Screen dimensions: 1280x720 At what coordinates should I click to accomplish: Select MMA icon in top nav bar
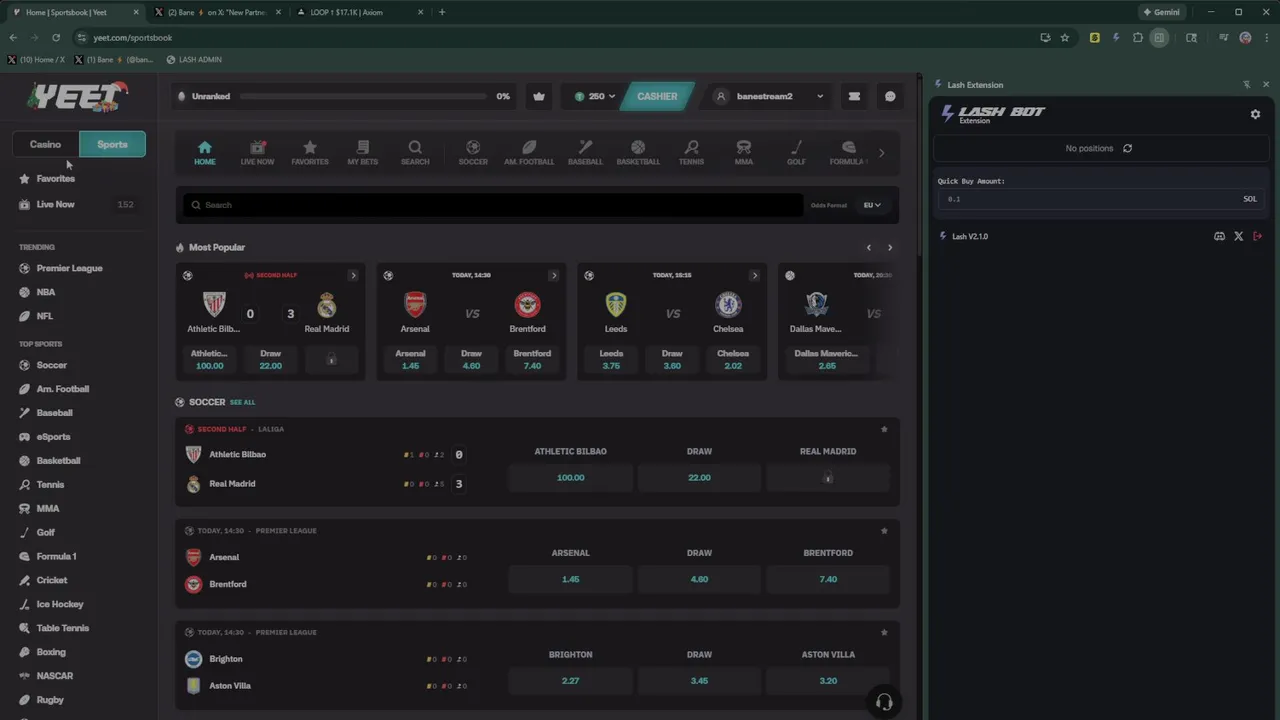744,152
